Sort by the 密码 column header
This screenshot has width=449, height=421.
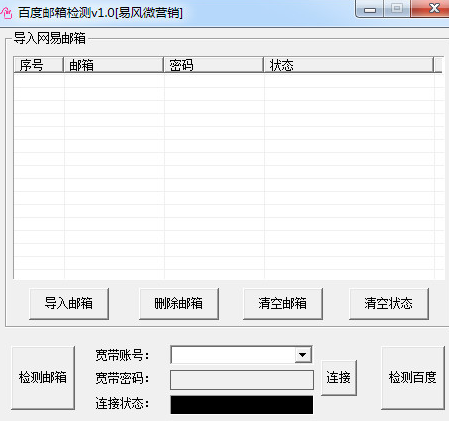pyautogui.click(x=213, y=65)
